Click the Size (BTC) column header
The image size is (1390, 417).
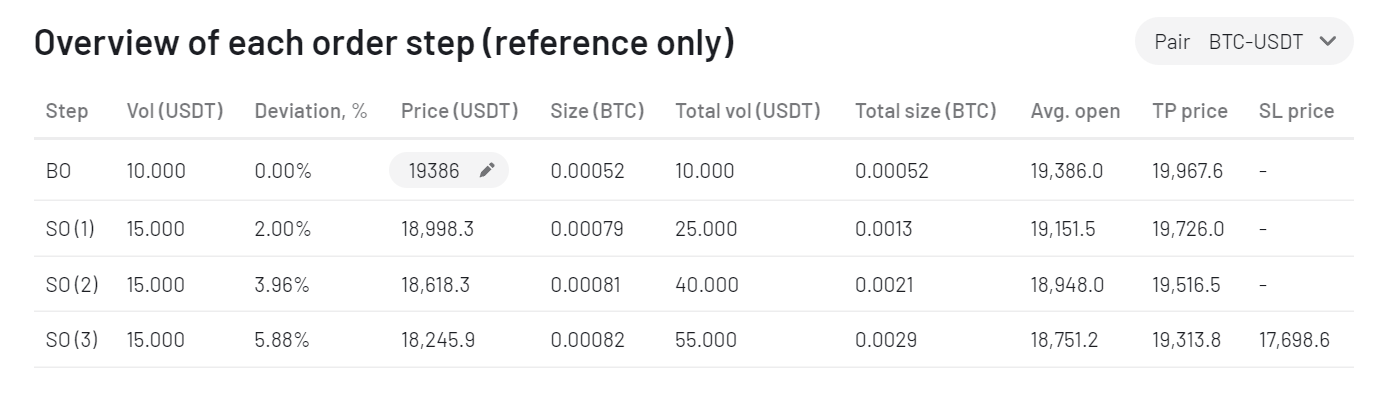pyautogui.click(x=597, y=111)
